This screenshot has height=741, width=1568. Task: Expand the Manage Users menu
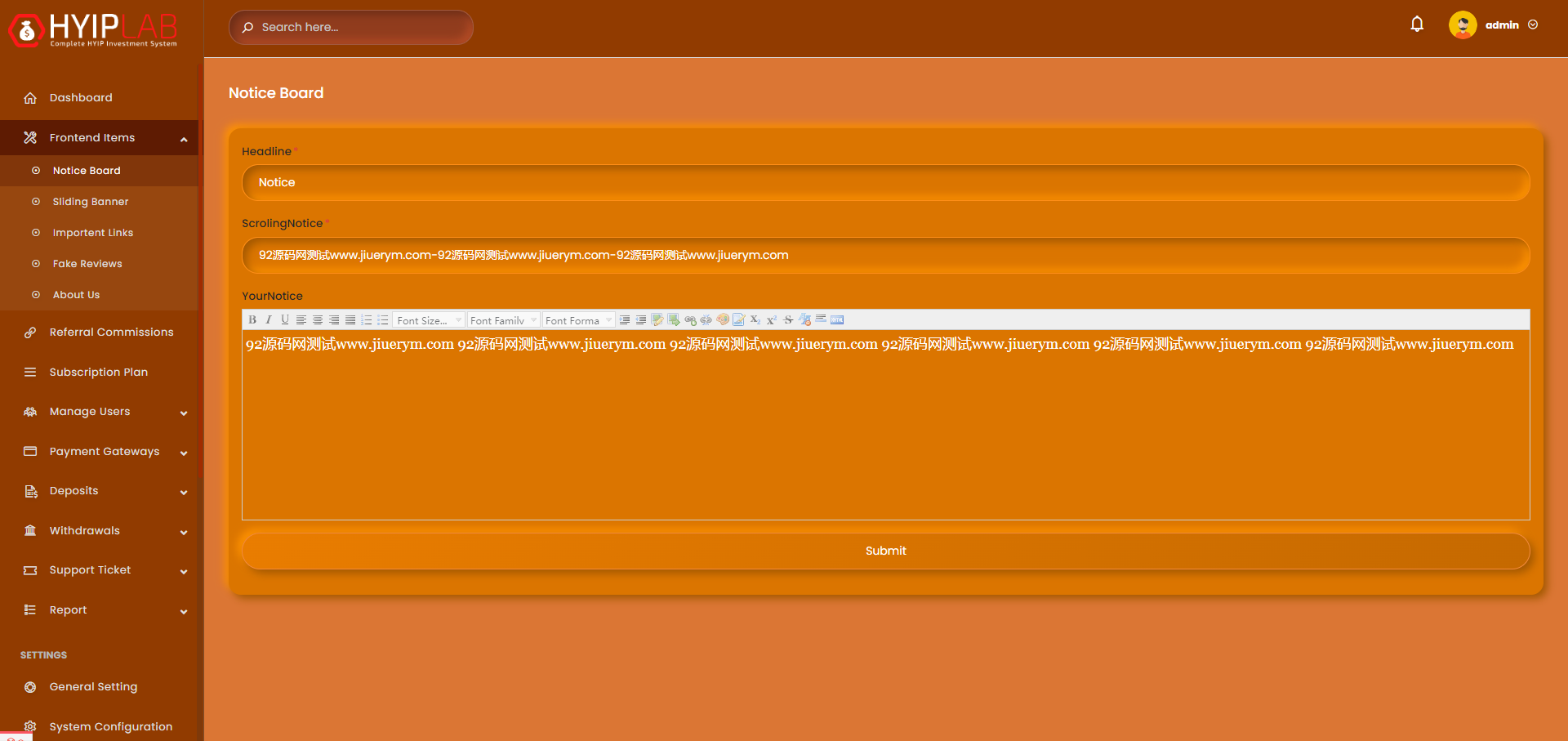[x=99, y=412]
